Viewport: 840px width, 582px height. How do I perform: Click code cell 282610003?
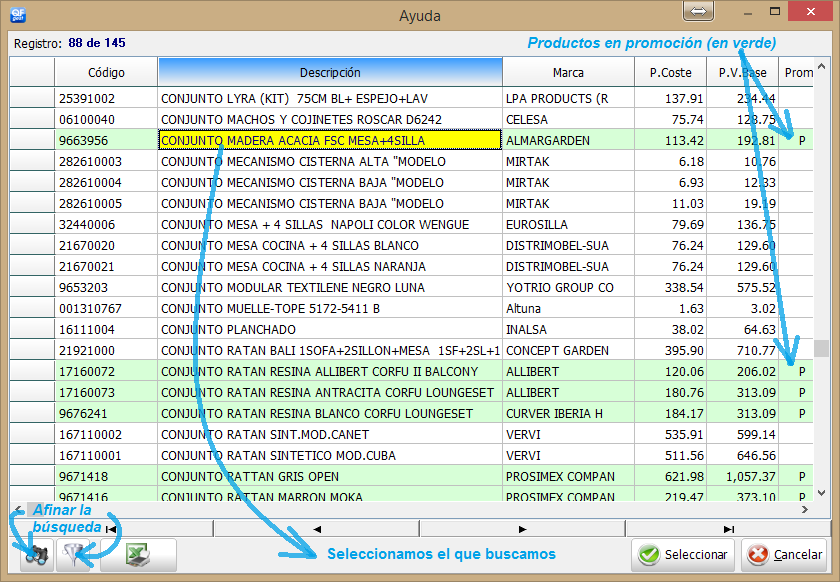tap(106, 161)
